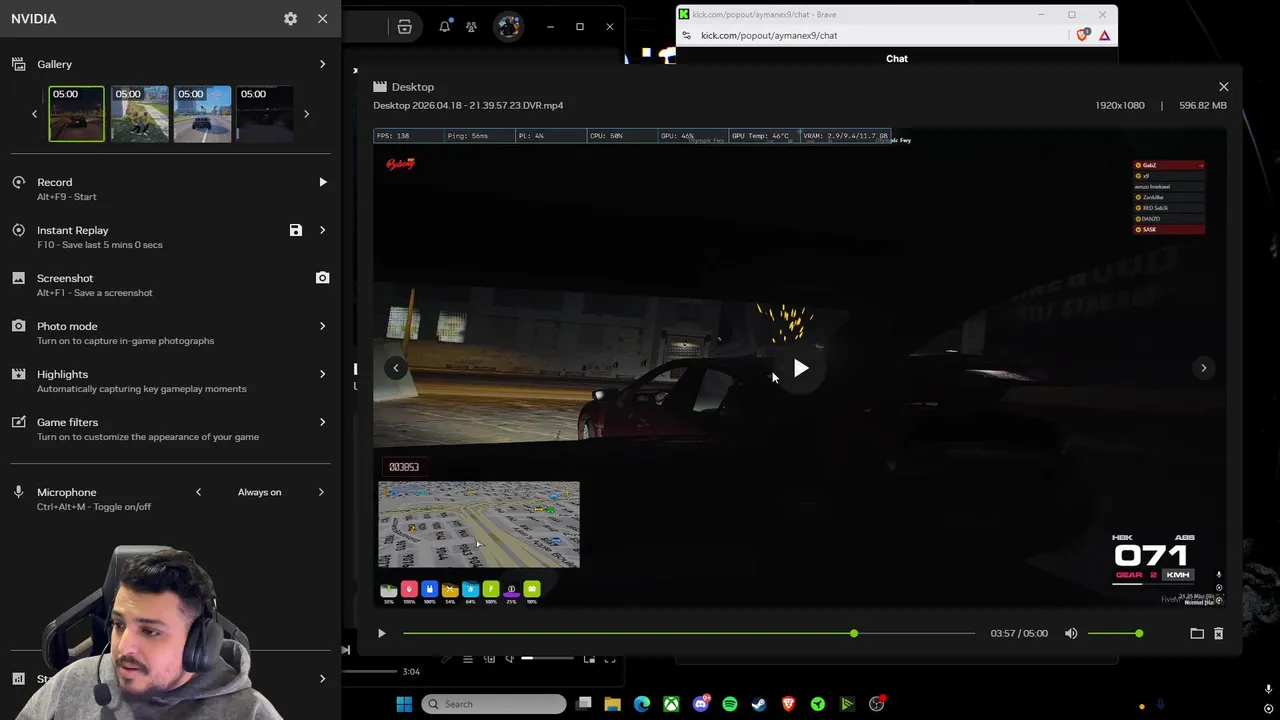Switch microphone mode with right arrow
Screen dimensions: 1280x720
(x=321, y=492)
